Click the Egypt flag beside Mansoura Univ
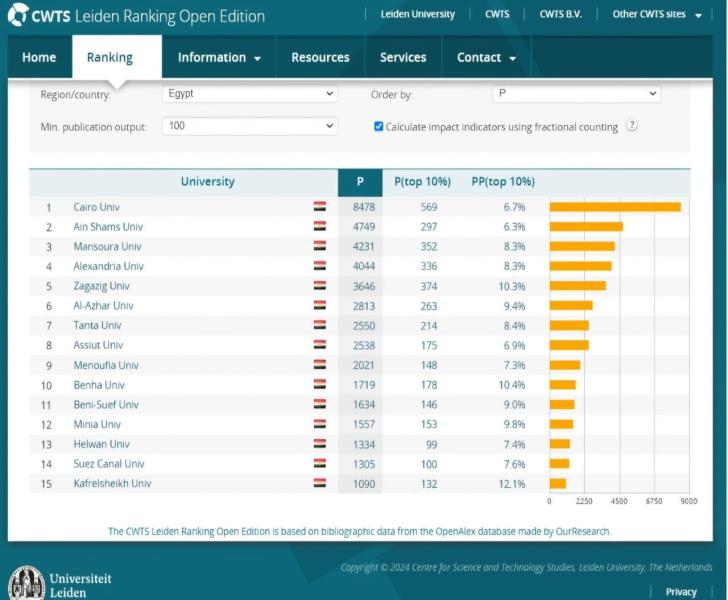The height and width of the screenshot is (600, 728). 319,246
